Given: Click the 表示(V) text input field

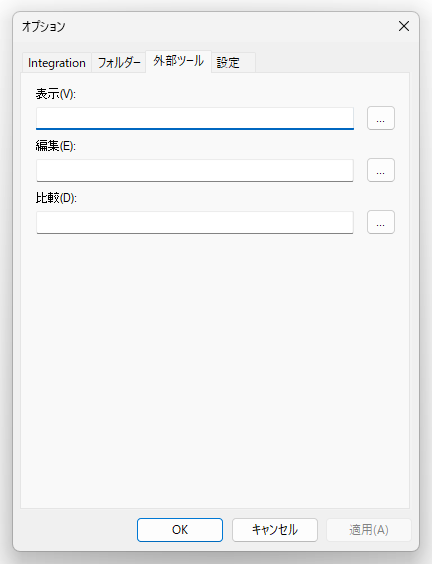Looking at the screenshot, I should [195, 118].
